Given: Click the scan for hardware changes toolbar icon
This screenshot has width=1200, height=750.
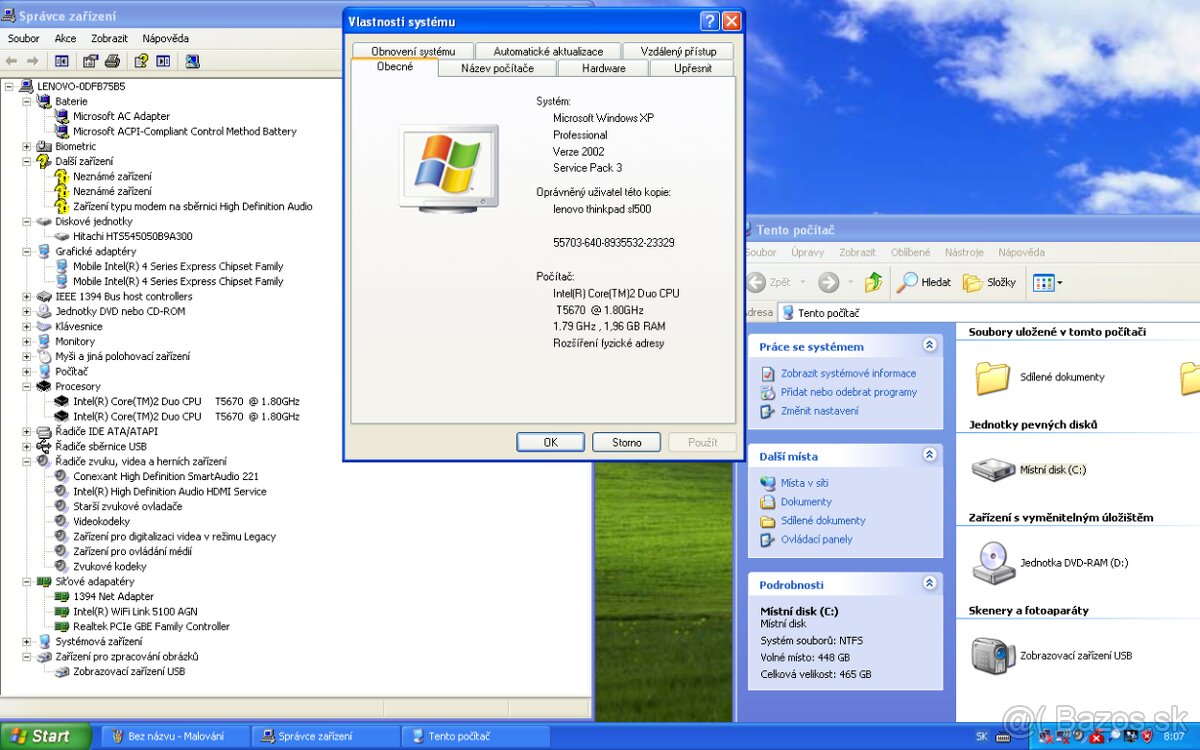Looking at the screenshot, I should click(x=192, y=61).
